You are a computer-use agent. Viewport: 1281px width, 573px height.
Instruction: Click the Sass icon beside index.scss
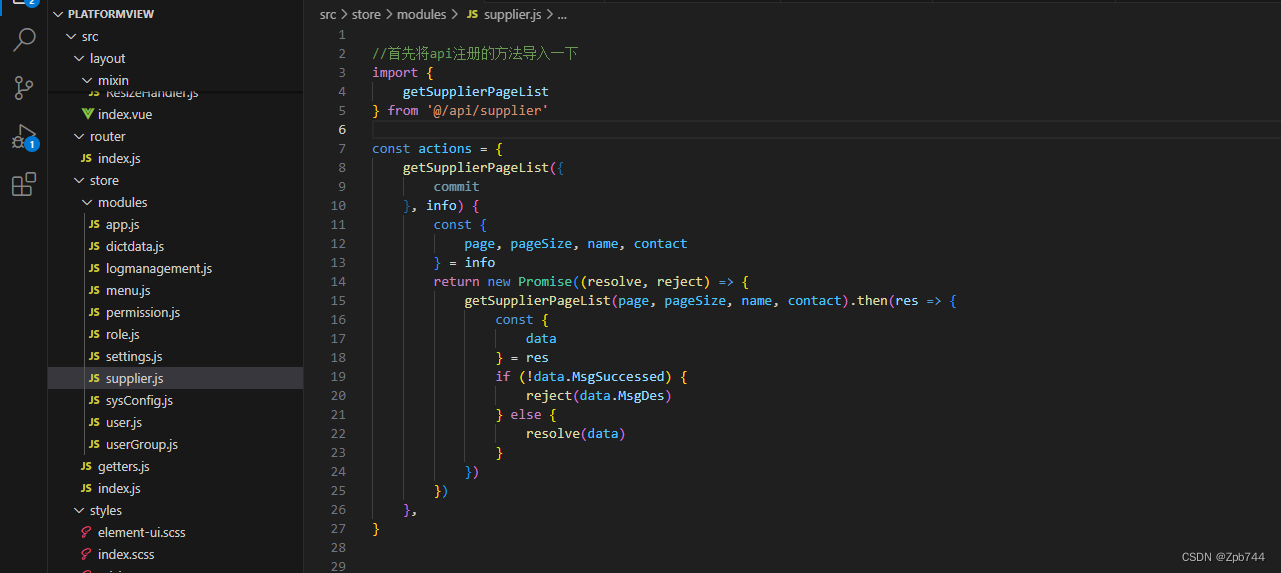87,554
